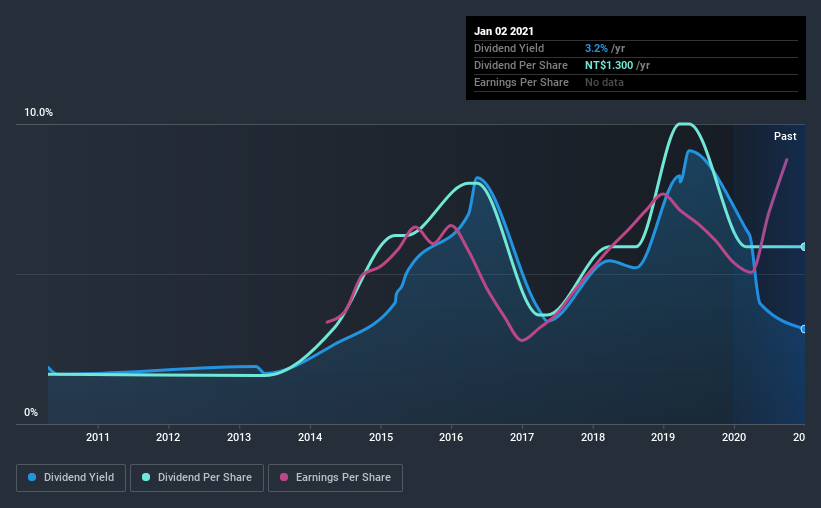Click the tooltip Dividend Yield row label
This screenshot has height=508, width=821.
coord(509,48)
